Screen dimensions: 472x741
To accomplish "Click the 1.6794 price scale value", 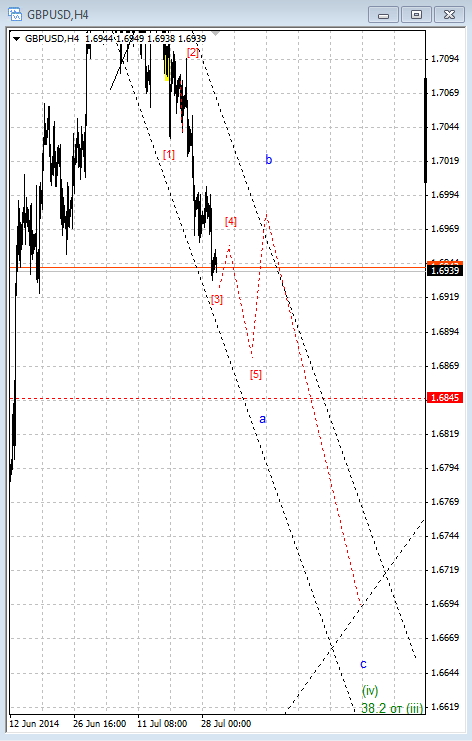I will pos(445,468).
